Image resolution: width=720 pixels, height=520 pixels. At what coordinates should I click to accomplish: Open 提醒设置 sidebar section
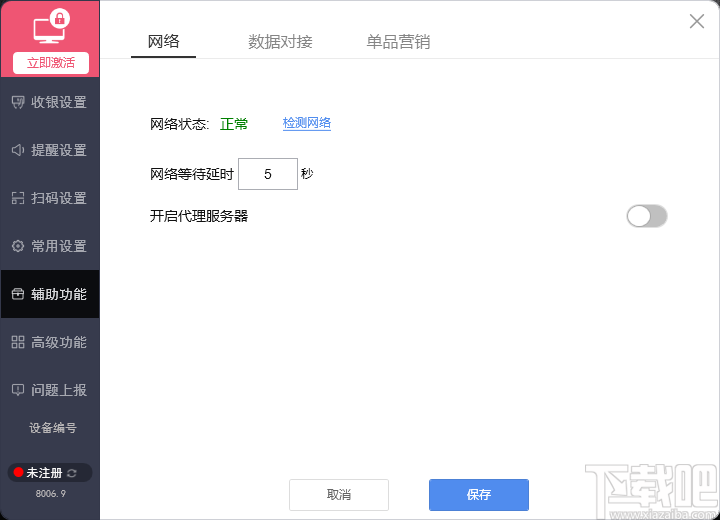50,150
